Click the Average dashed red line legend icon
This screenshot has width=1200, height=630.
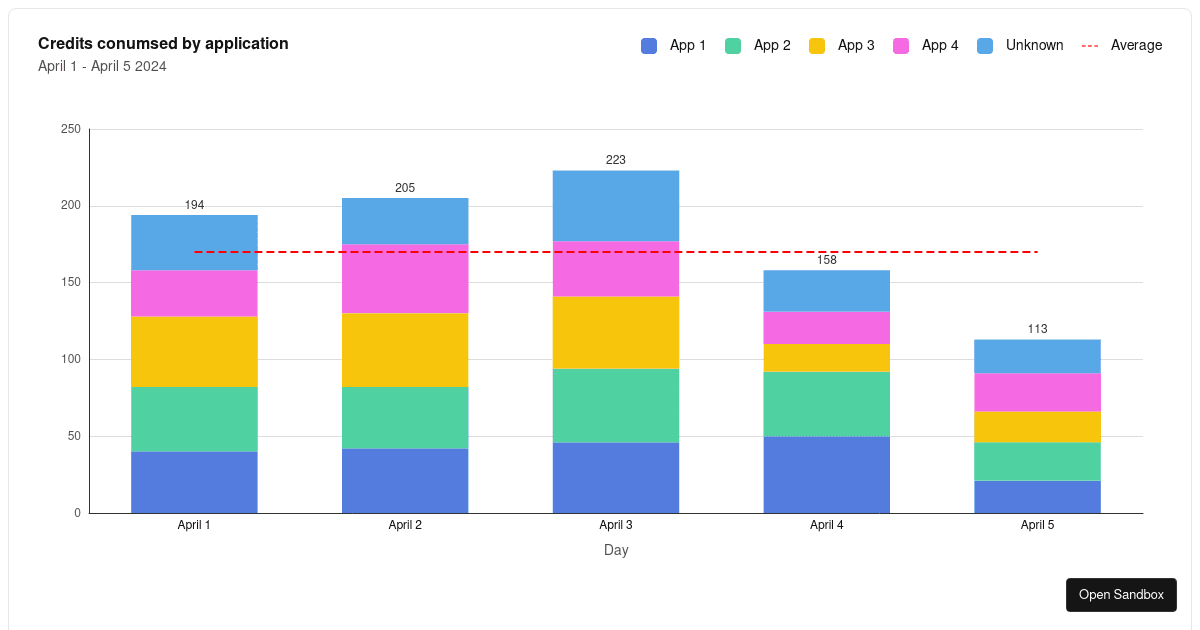(1091, 45)
